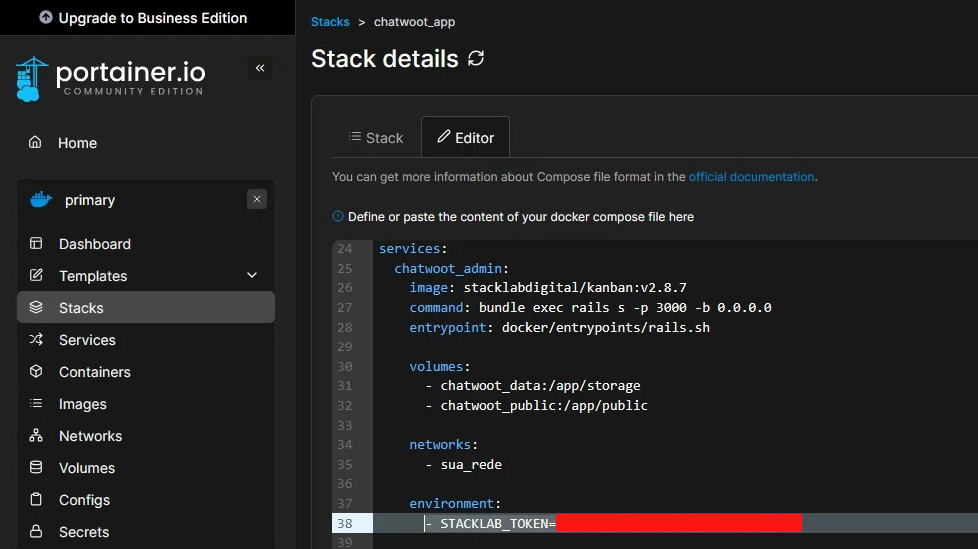Screen dimensions: 978x549
Task: Click the Home icon in sidebar
Action: [x=36, y=143]
